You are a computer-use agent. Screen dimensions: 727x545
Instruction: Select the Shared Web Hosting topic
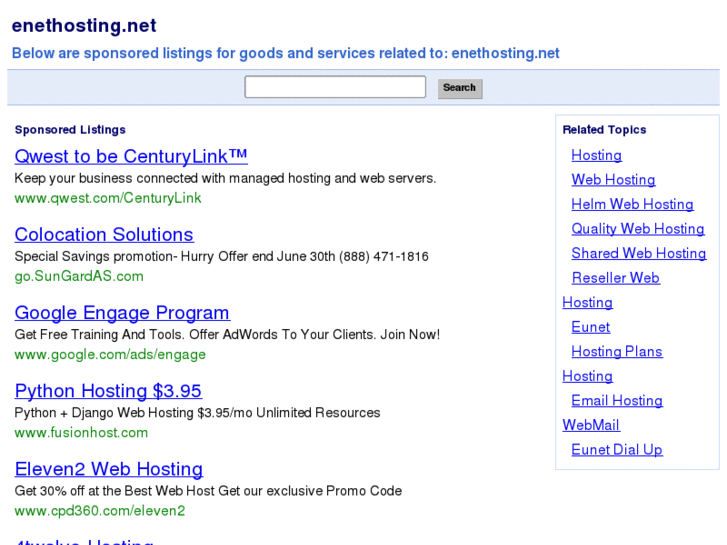click(638, 253)
